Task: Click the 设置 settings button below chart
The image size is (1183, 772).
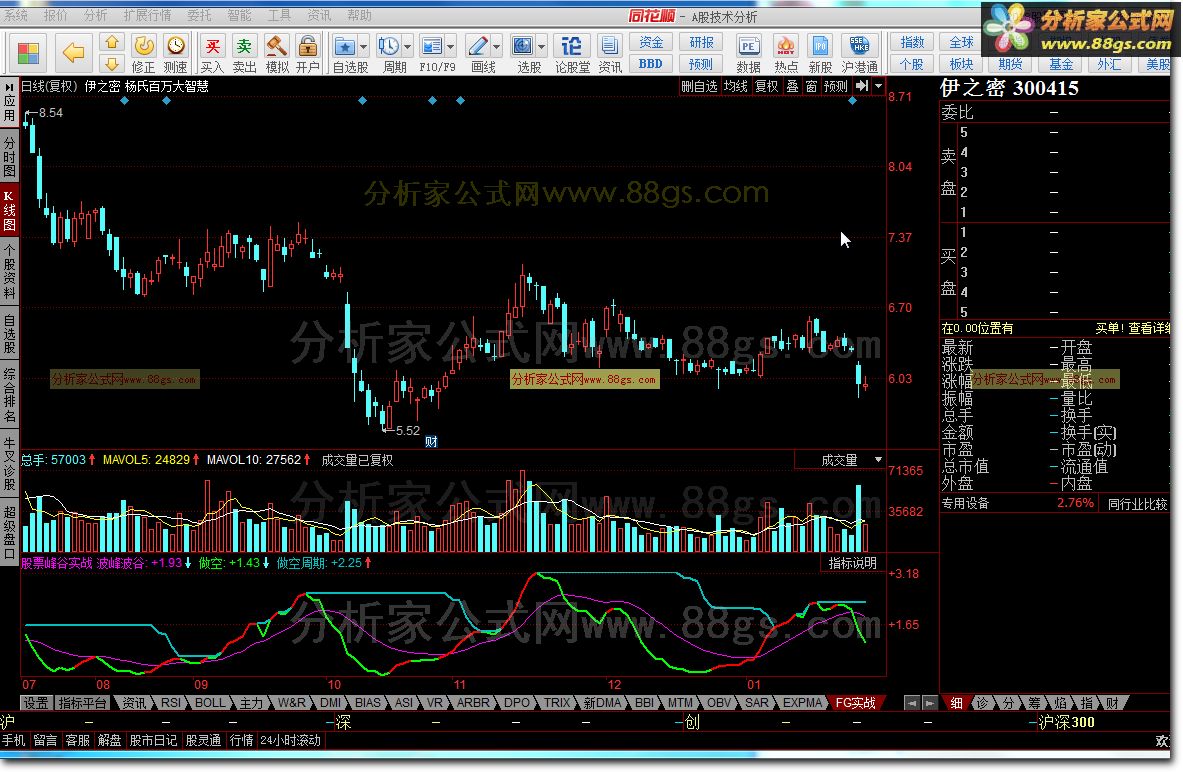Action: coord(35,703)
